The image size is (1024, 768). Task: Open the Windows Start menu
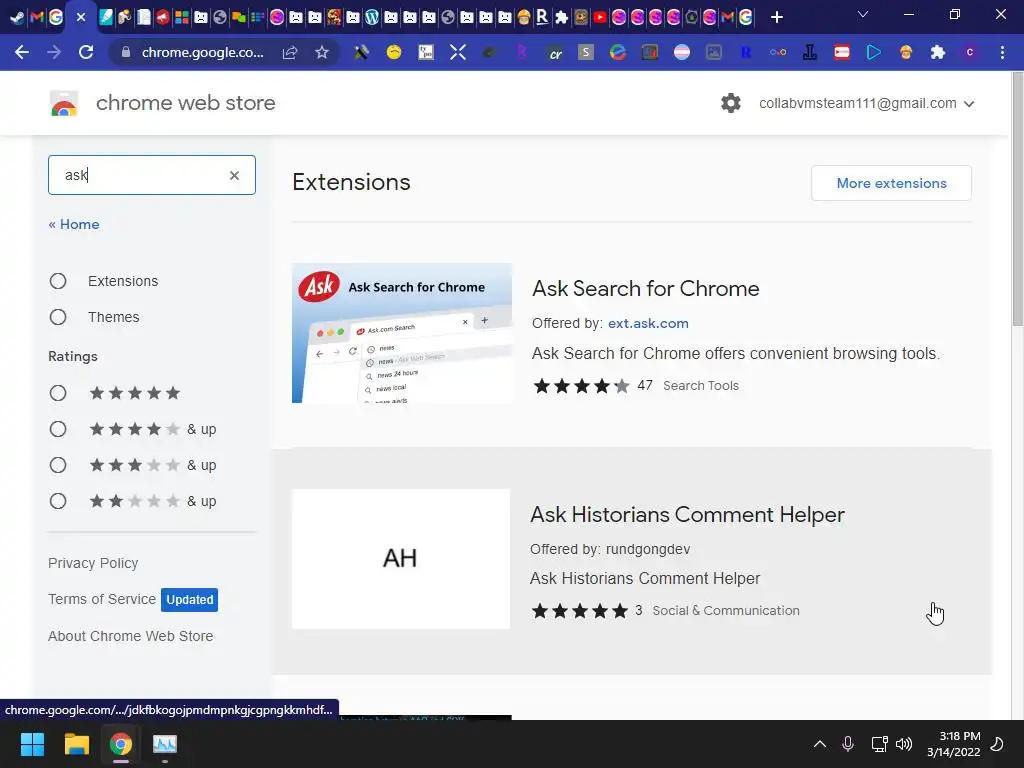pos(32,744)
